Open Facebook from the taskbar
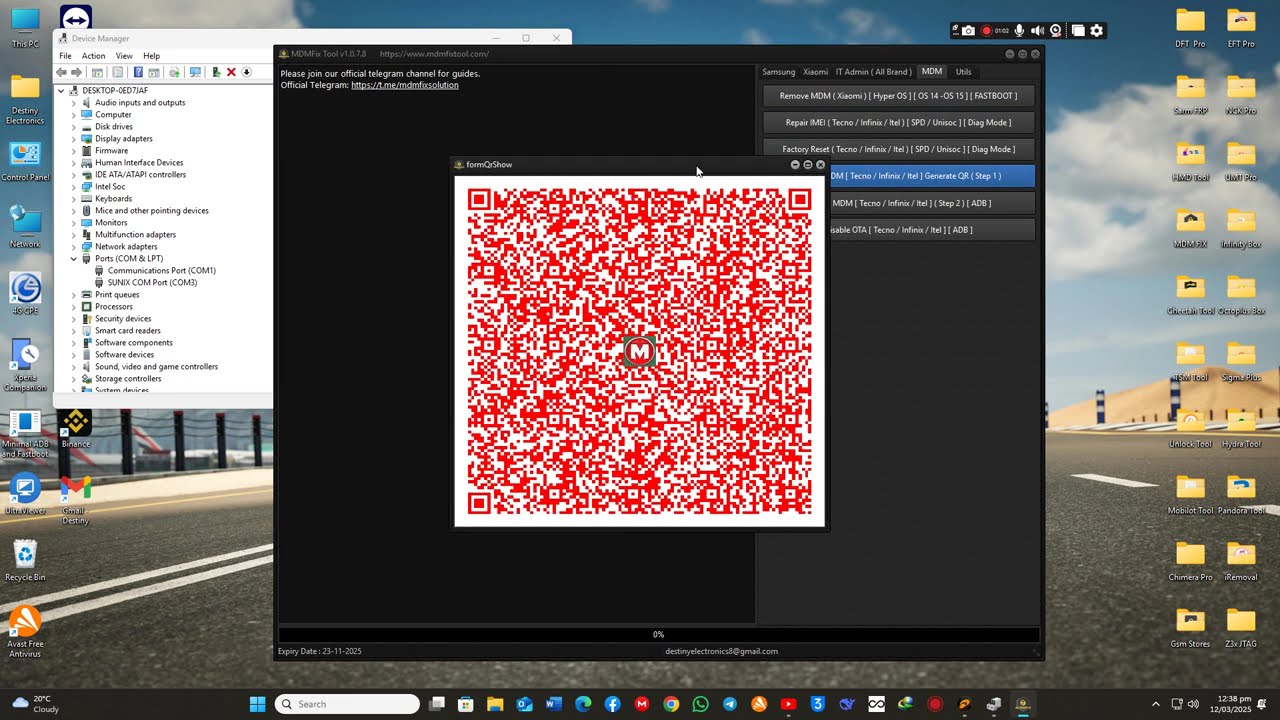Screen dimensions: 1280x720 coord(612,704)
